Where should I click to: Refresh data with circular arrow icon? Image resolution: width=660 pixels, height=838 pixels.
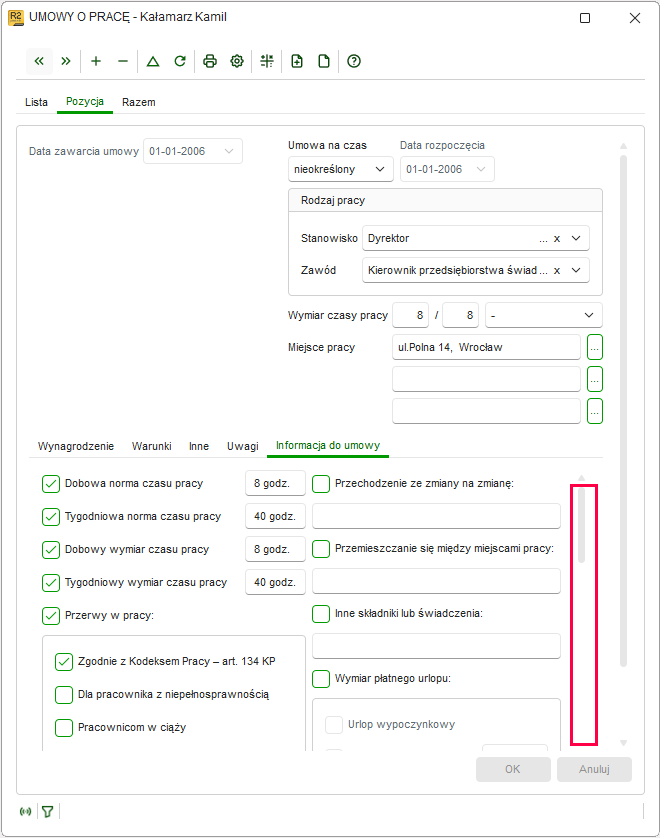click(180, 61)
